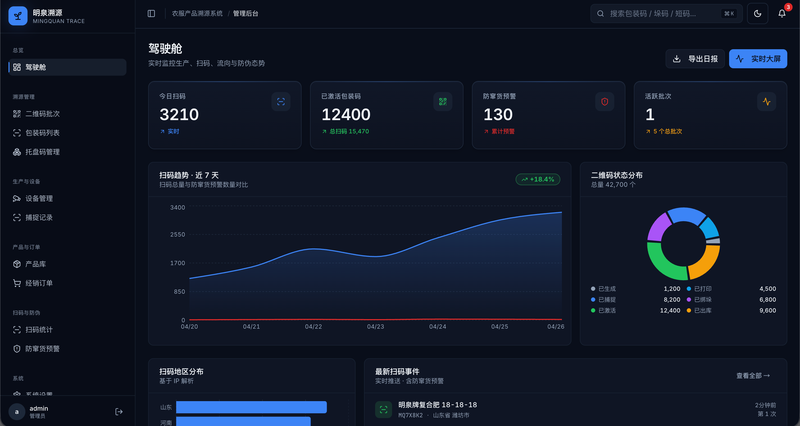Click the 今日扫码 card scan icon

point(281,102)
